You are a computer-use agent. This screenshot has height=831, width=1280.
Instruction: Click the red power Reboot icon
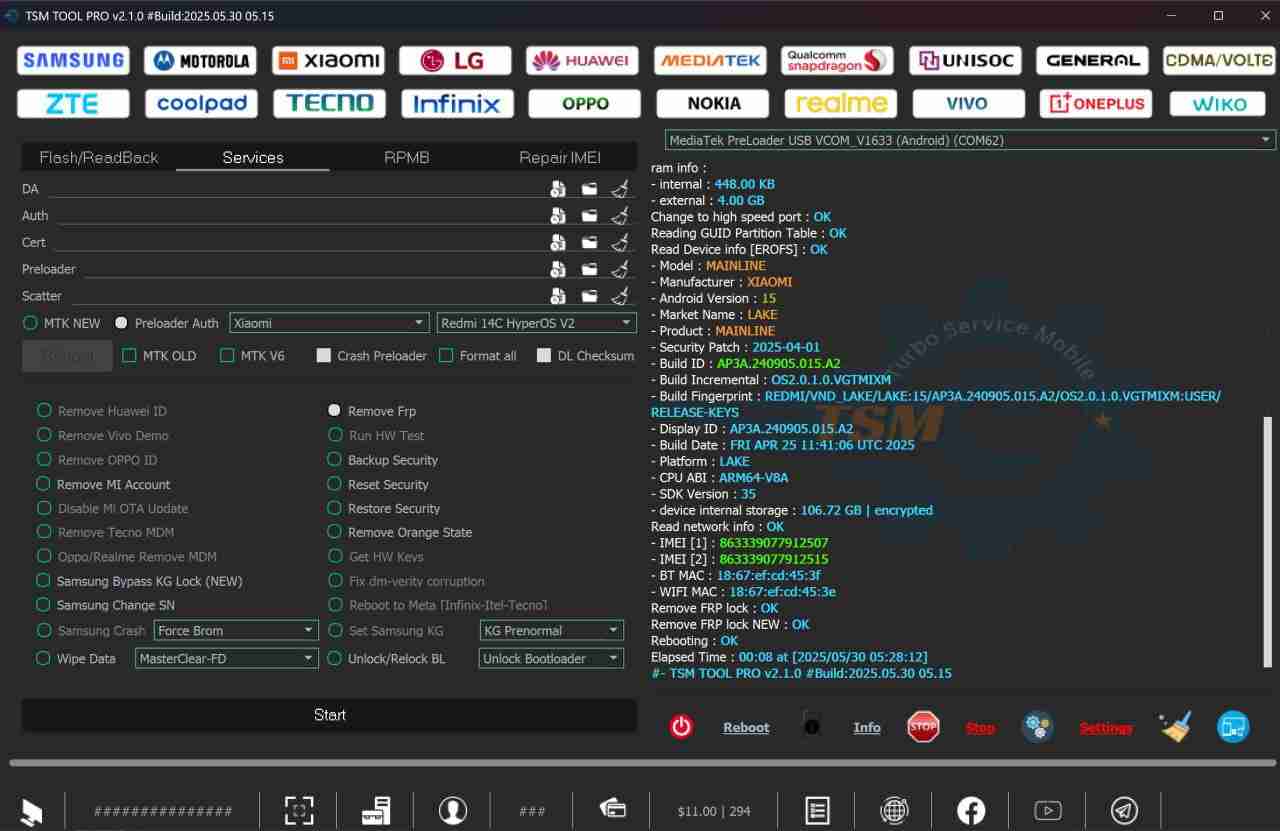click(x=681, y=727)
